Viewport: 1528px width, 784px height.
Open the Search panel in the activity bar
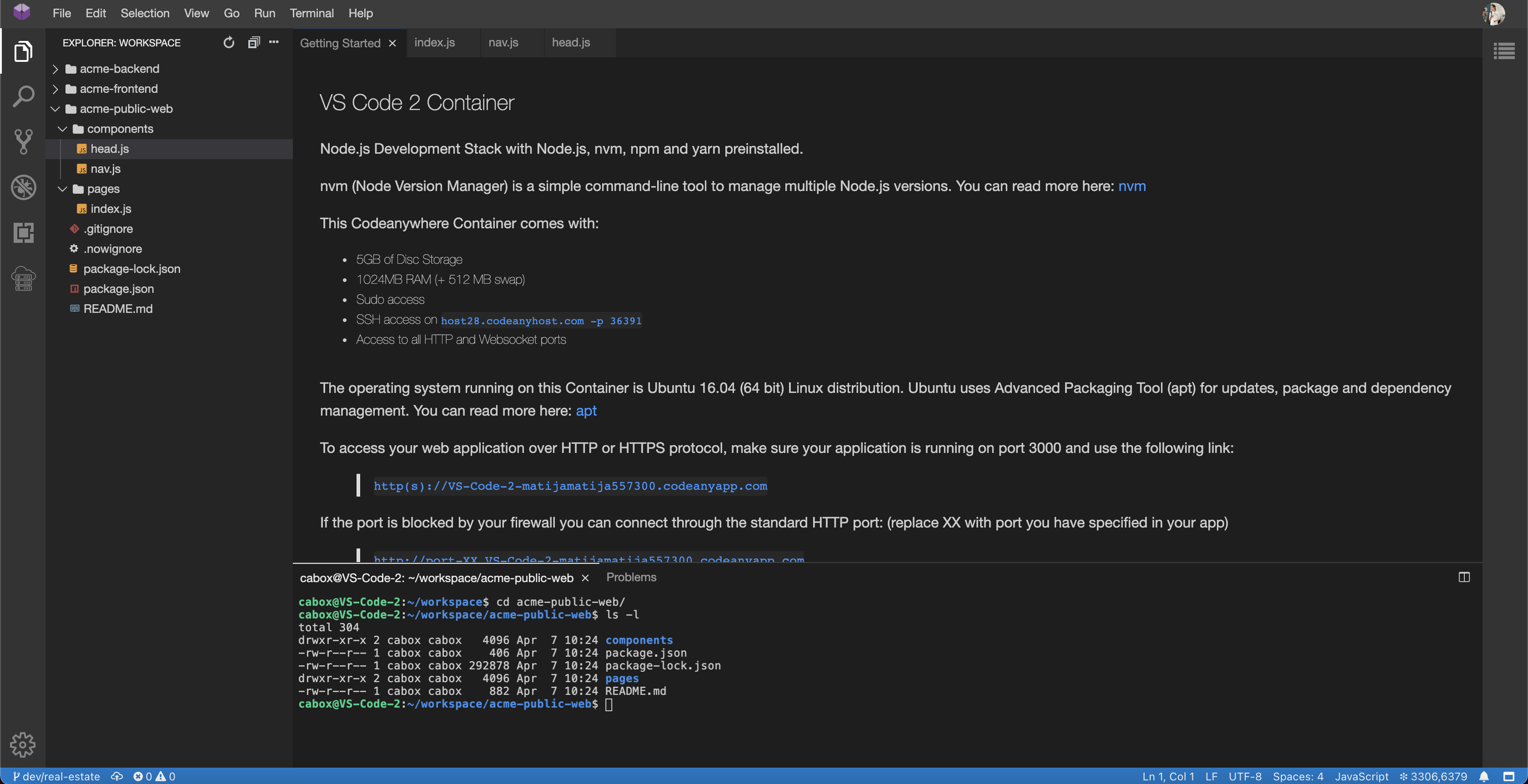23,95
